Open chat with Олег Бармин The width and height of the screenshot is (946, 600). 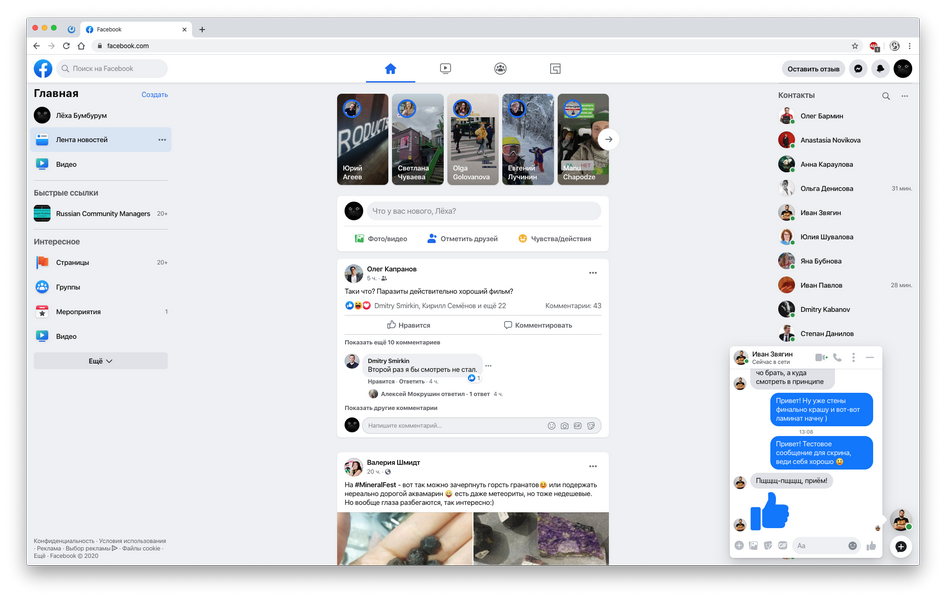click(845, 116)
